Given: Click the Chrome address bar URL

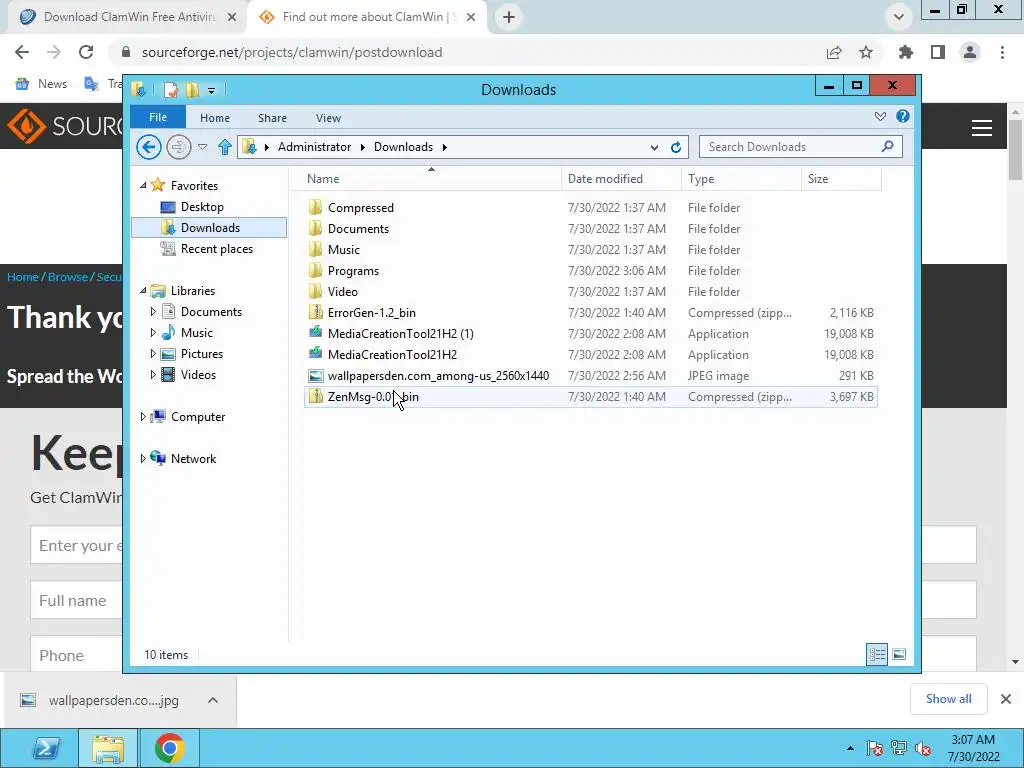Looking at the screenshot, I should point(292,52).
